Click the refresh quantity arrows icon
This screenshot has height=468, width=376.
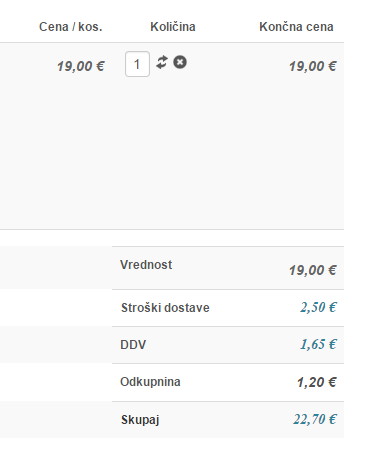tap(162, 62)
